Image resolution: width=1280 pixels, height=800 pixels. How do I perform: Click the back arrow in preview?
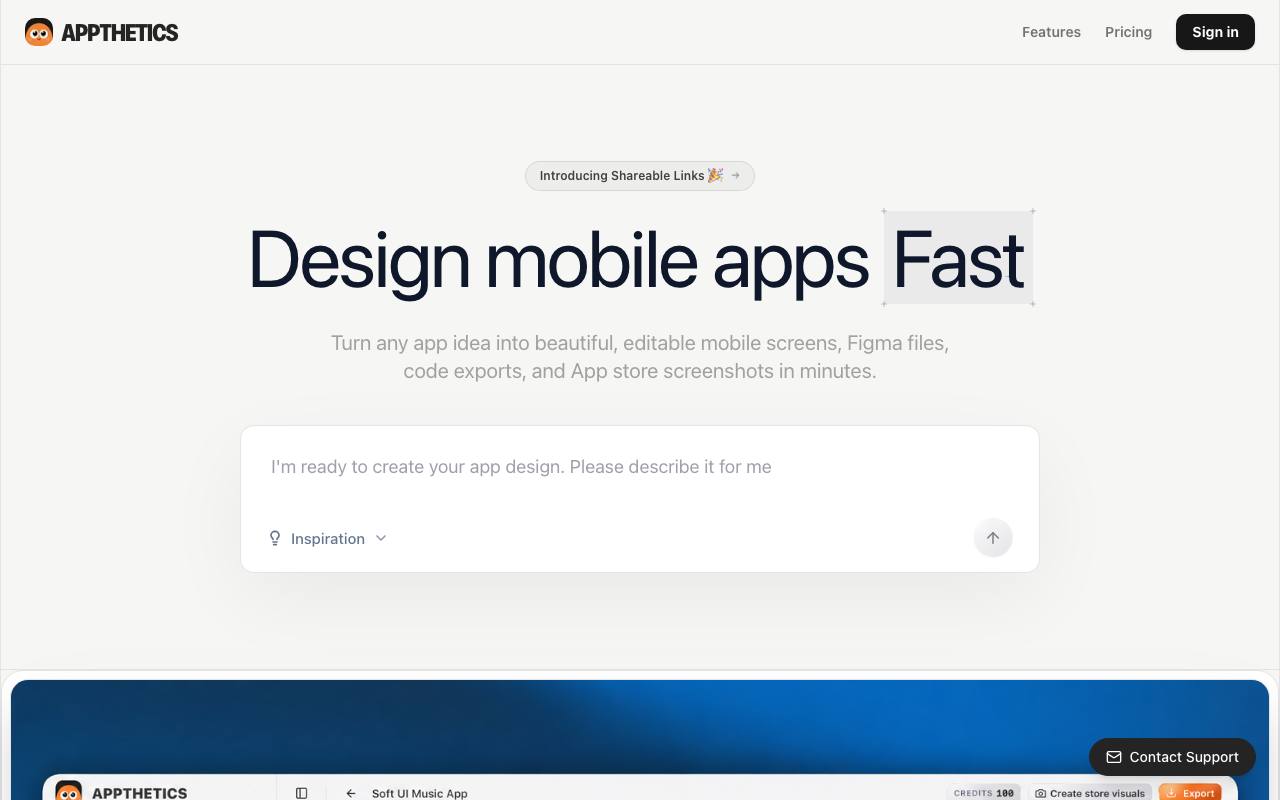point(351,793)
